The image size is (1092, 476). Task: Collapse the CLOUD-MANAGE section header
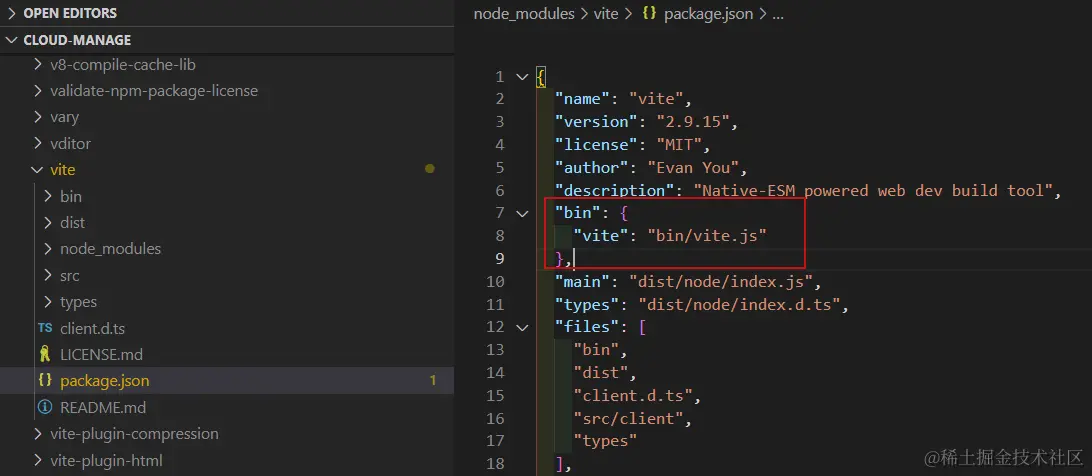(227, 40)
